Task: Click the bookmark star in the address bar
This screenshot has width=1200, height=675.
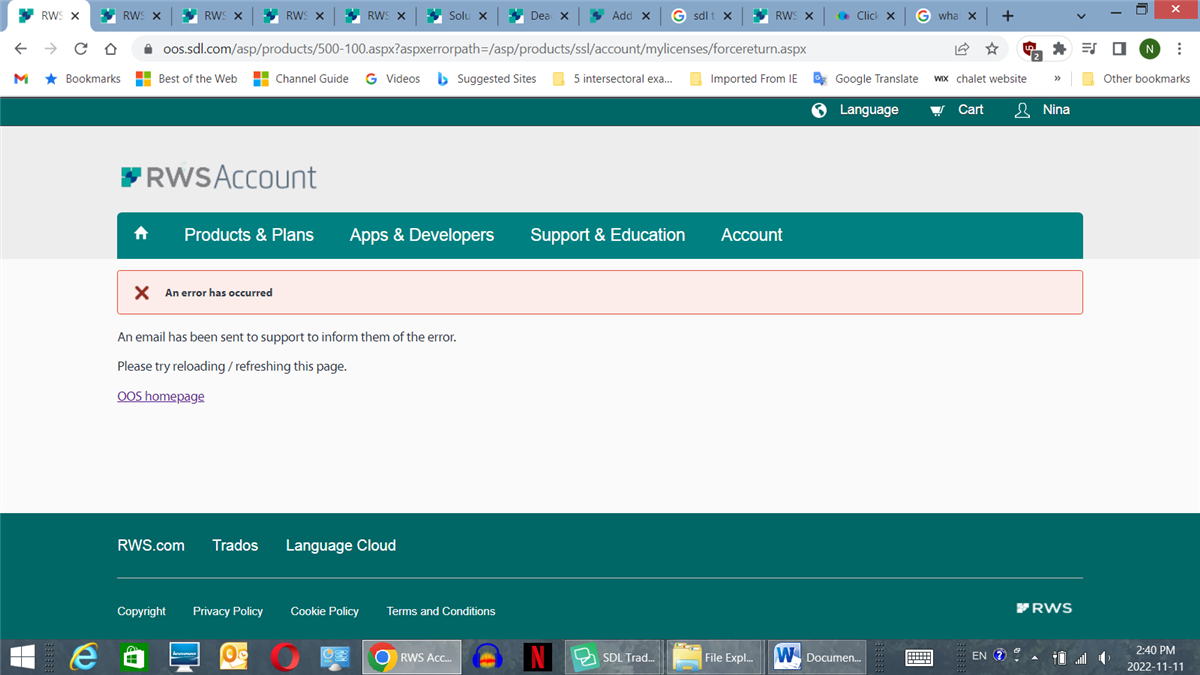Action: tap(991, 47)
